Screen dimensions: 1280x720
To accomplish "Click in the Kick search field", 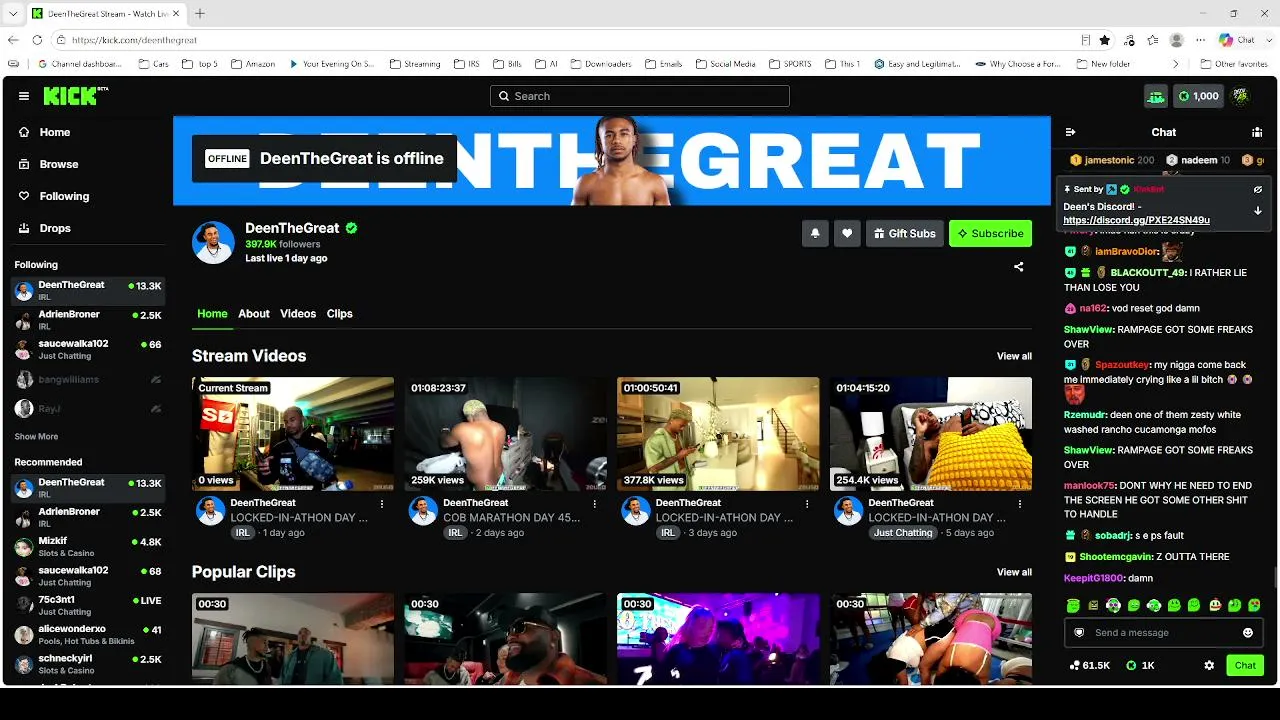I will pos(640,96).
